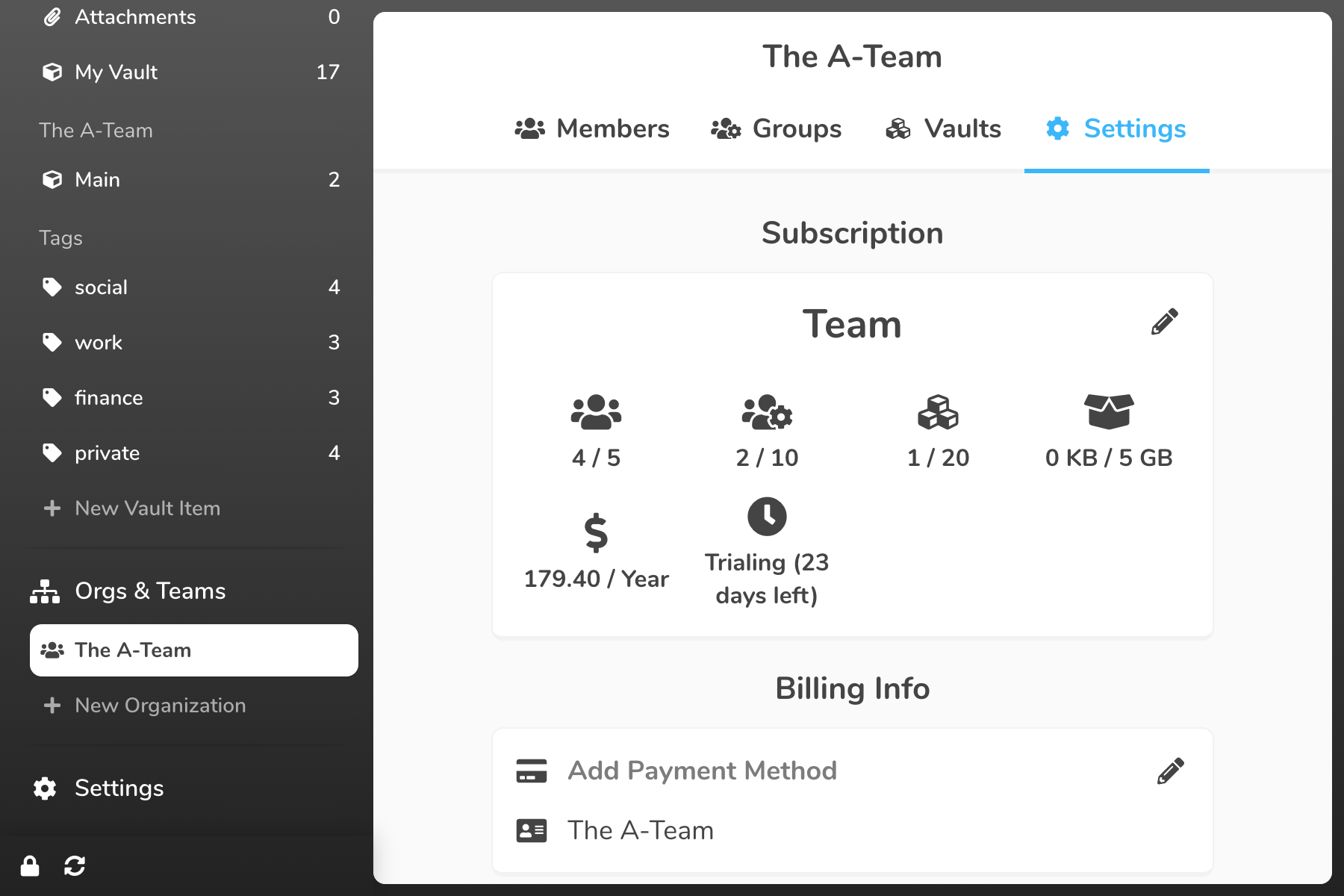This screenshot has height=896, width=1344.
Task: Click the vaults cubes icon above 1 / 20
Action: 938,412
